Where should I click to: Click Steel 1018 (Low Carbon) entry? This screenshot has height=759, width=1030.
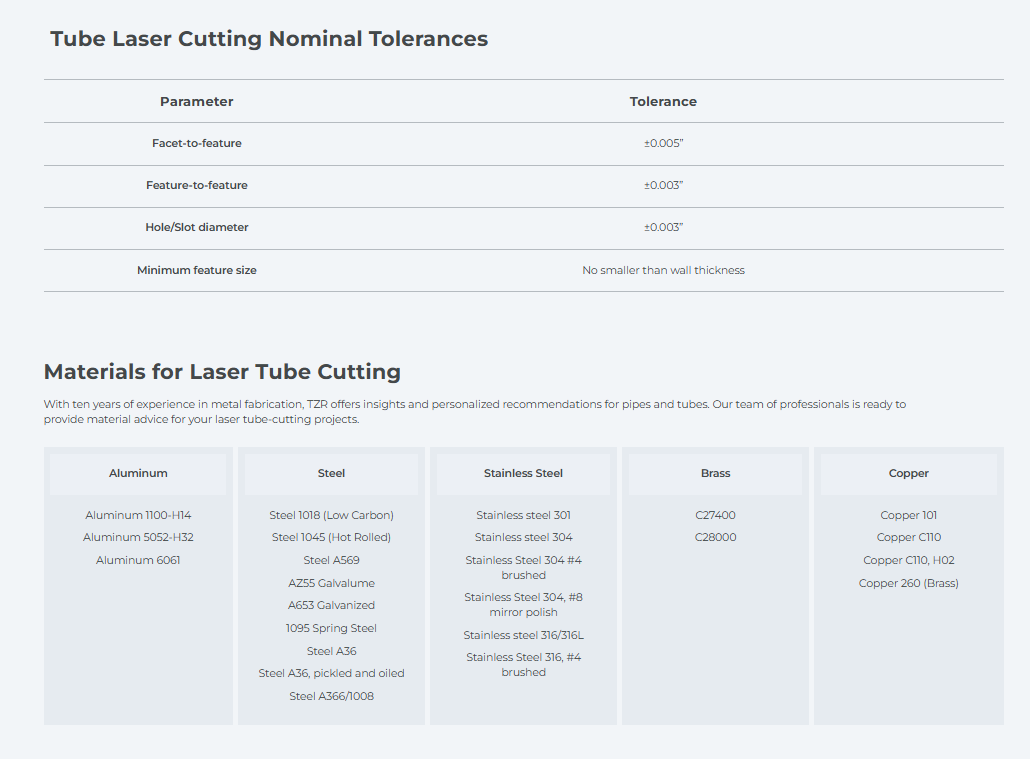(x=331, y=515)
